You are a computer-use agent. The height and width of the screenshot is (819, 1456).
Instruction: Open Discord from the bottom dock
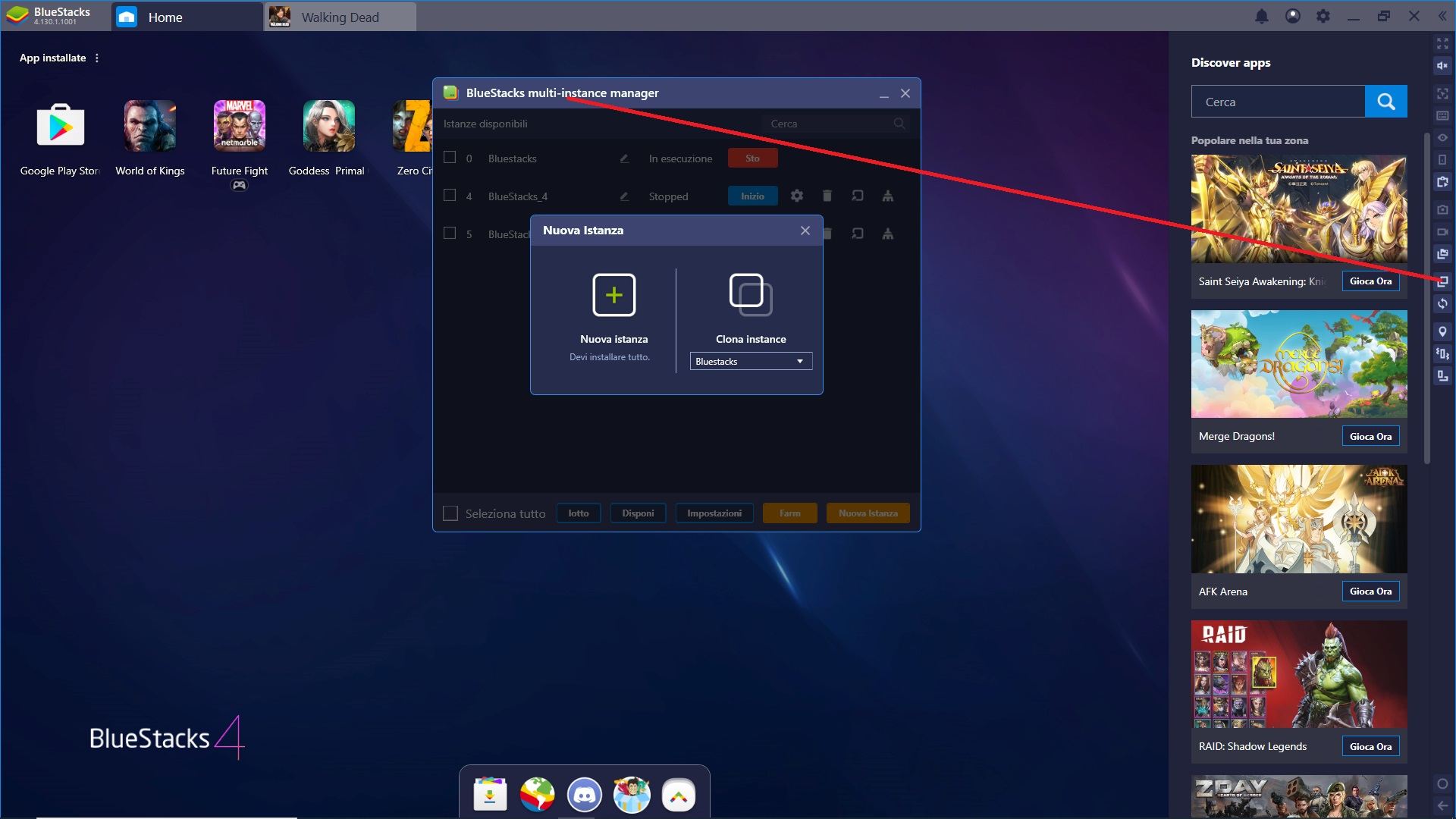585,795
